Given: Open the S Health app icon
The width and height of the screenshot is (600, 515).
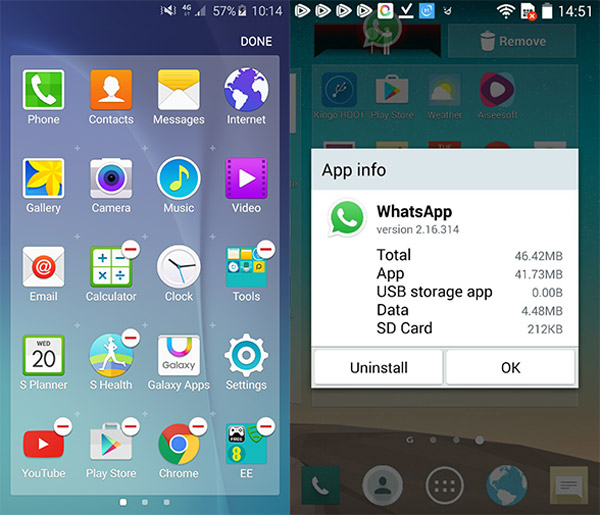Looking at the screenshot, I should (x=111, y=355).
